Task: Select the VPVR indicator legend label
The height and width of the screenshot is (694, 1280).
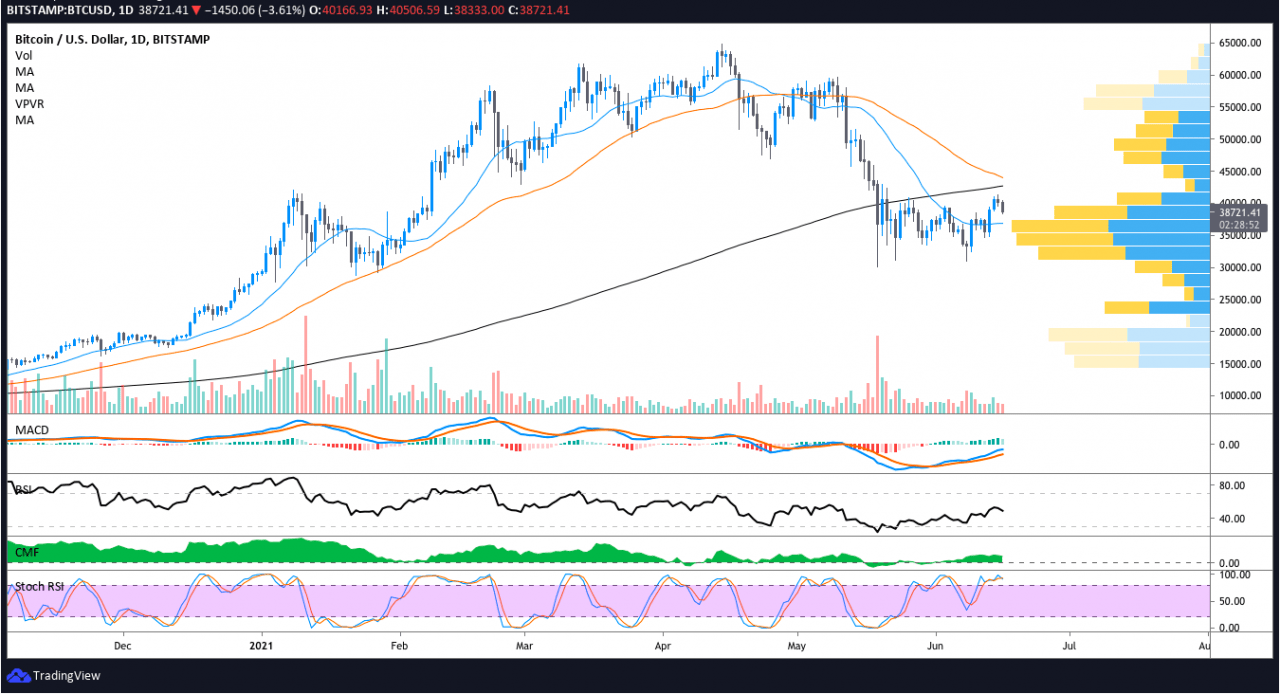Action: [x=29, y=104]
